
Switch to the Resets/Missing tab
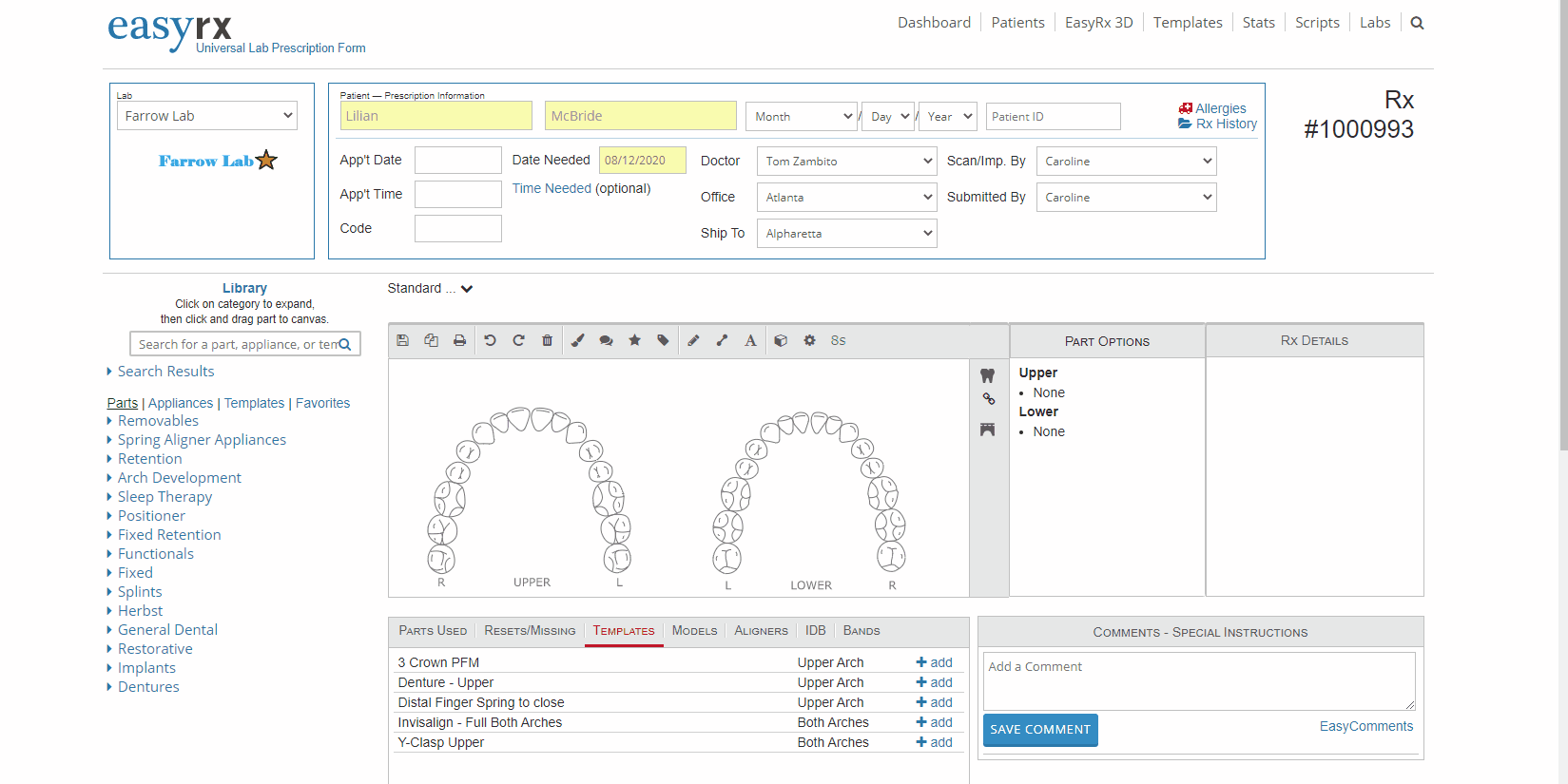pyautogui.click(x=530, y=630)
